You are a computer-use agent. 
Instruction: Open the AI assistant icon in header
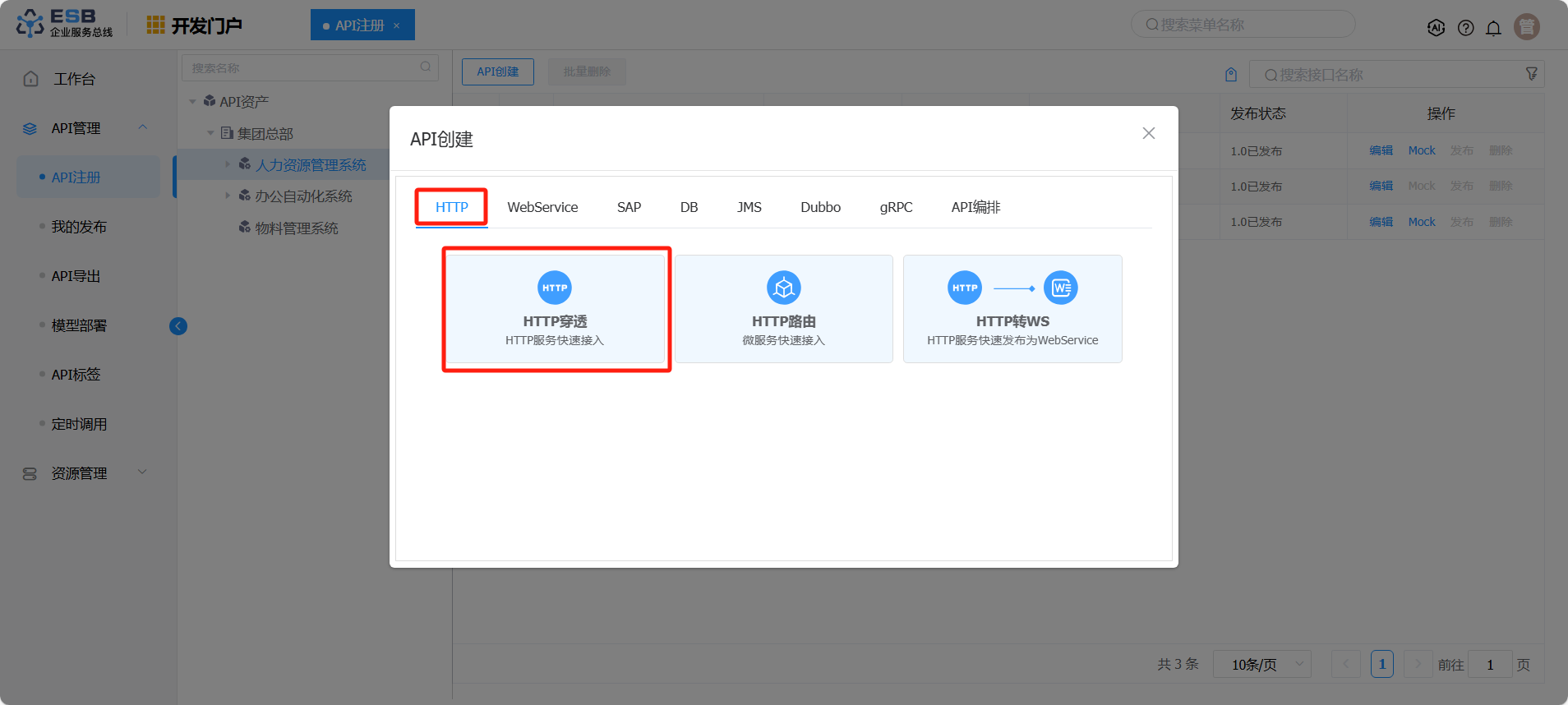point(1436,28)
